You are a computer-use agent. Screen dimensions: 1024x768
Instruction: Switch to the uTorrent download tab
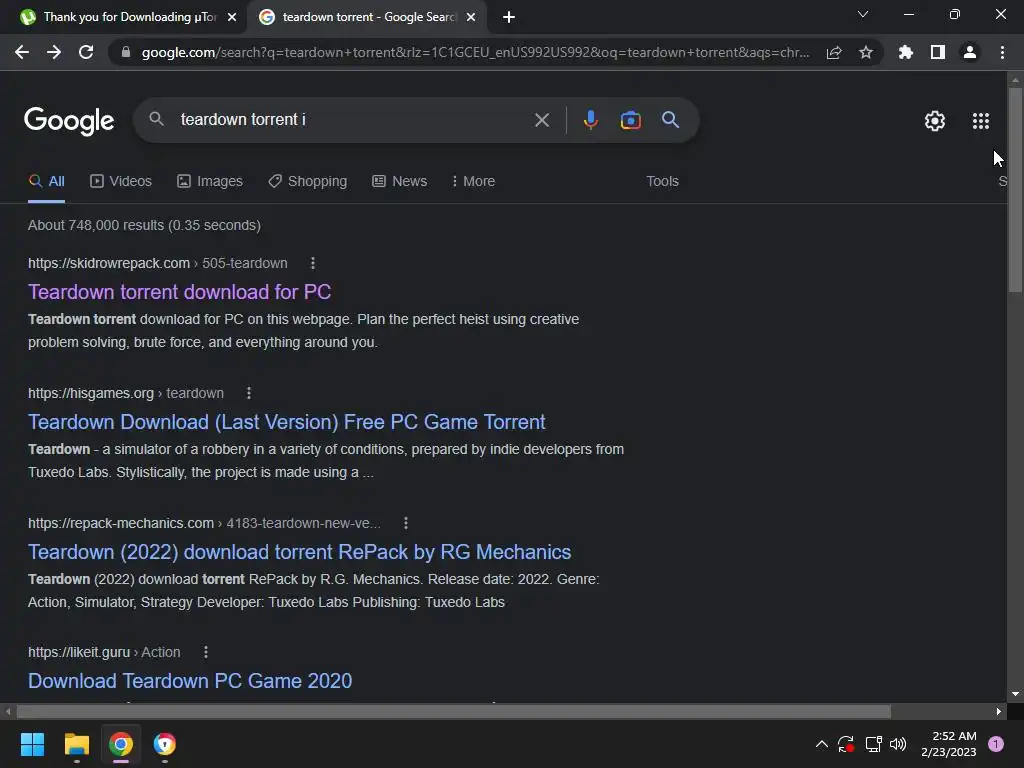click(129, 17)
